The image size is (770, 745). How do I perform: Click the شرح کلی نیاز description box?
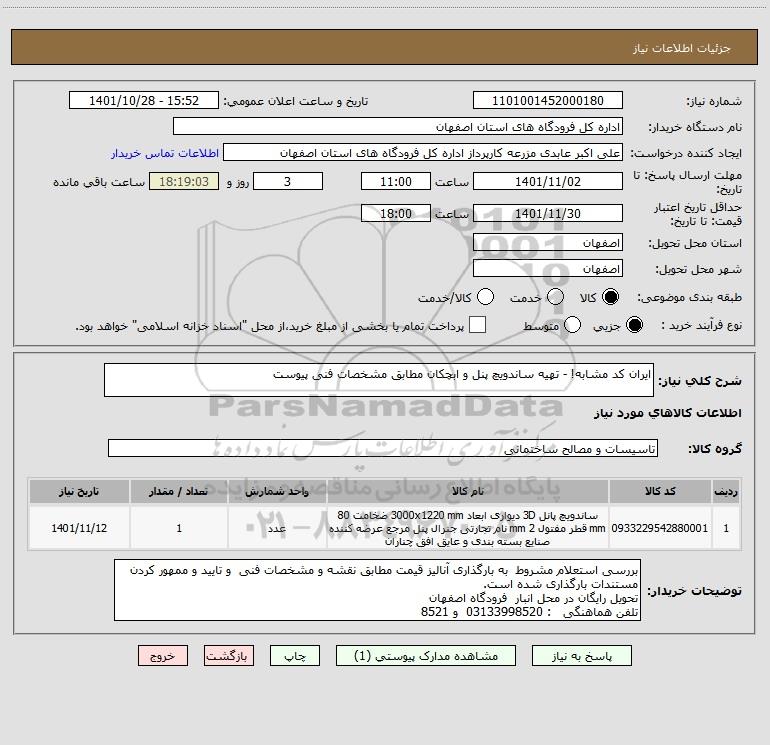[x=379, y=380]
